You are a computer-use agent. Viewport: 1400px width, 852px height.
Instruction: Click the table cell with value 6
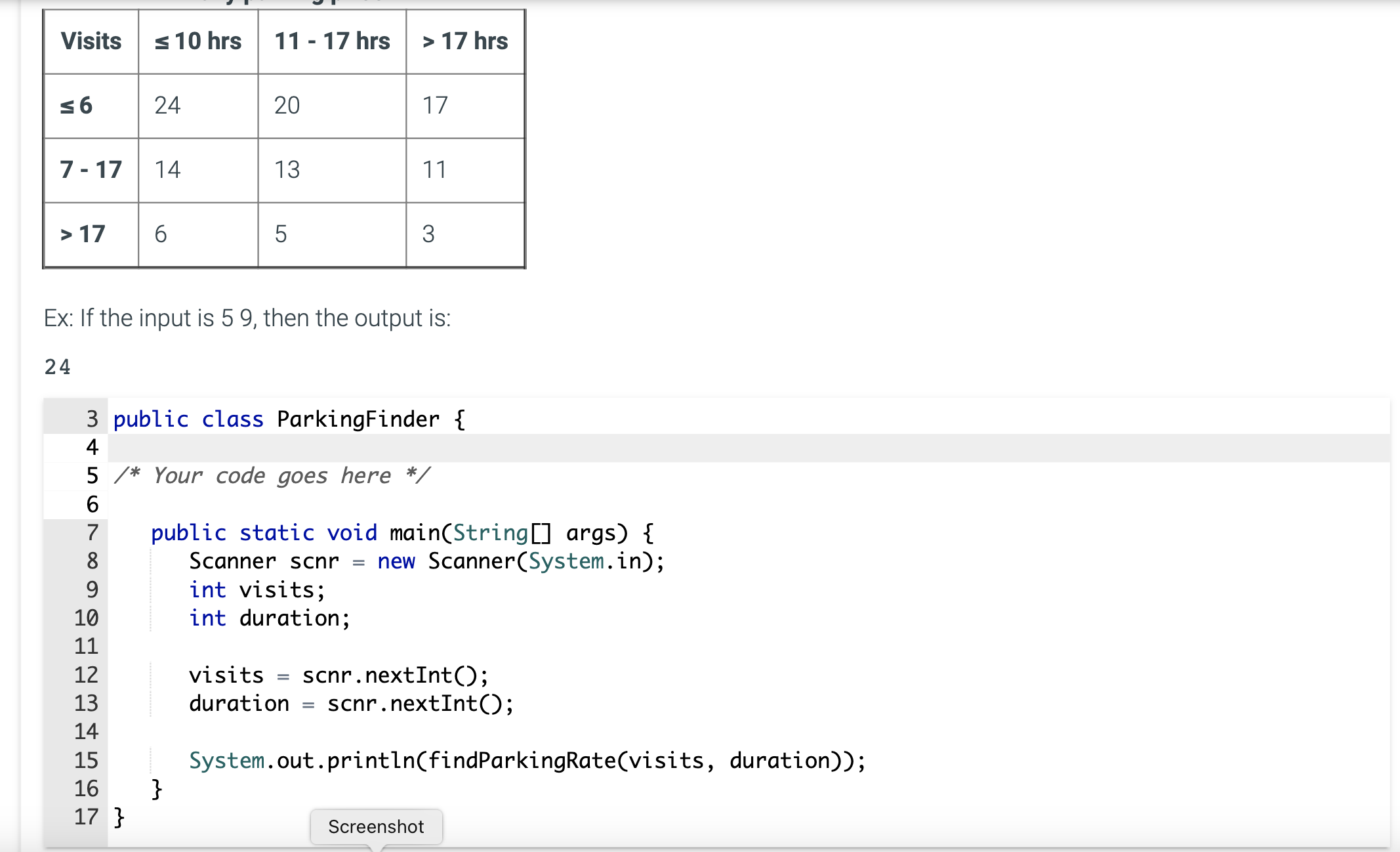pyautogui.click(x=198, y=234)
